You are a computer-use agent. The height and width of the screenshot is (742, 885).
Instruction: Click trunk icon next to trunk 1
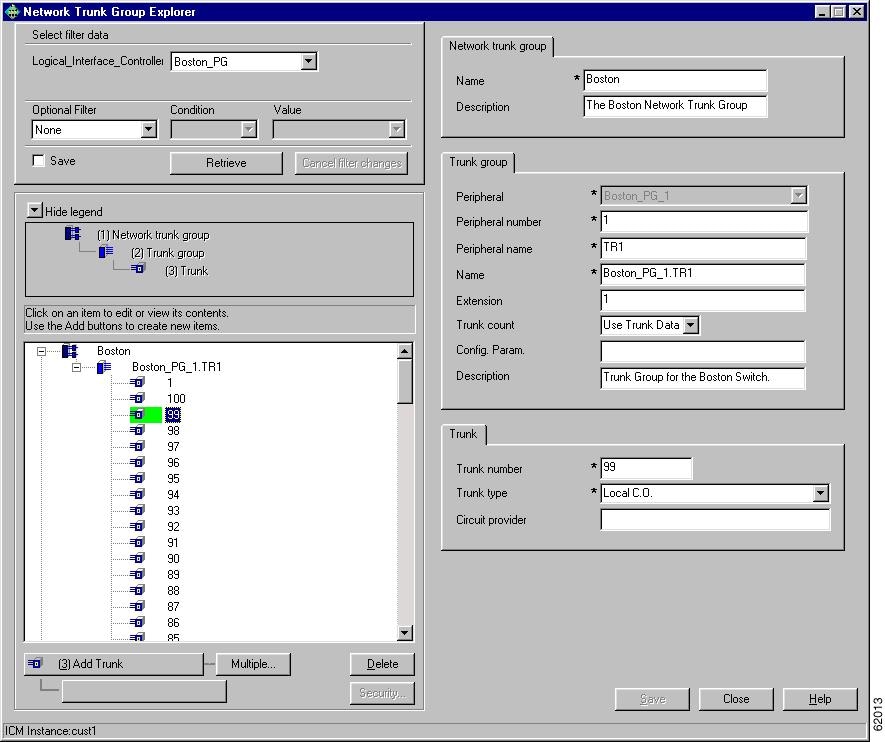[x=137, y=383]
